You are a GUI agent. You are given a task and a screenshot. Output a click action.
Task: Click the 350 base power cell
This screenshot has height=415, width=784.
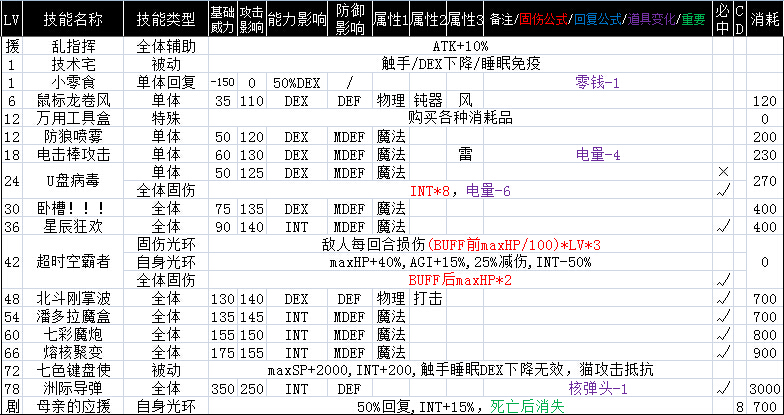(222, 388)
